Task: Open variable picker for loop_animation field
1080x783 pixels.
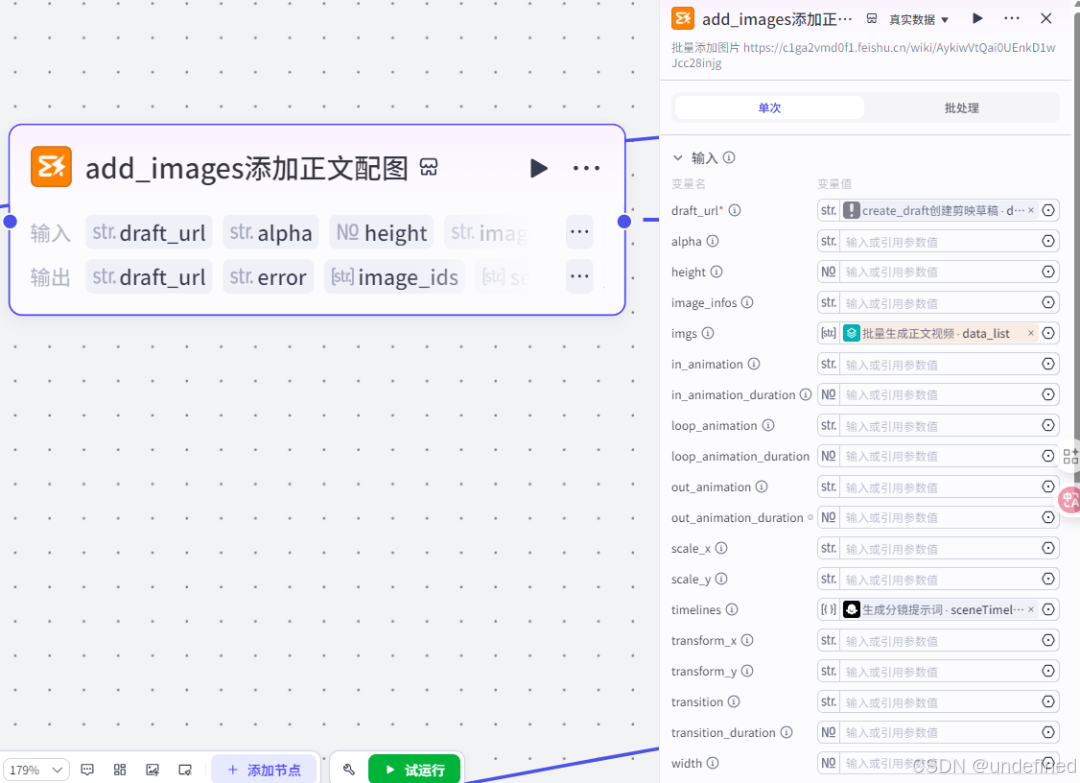Action: click(1048, 425)
